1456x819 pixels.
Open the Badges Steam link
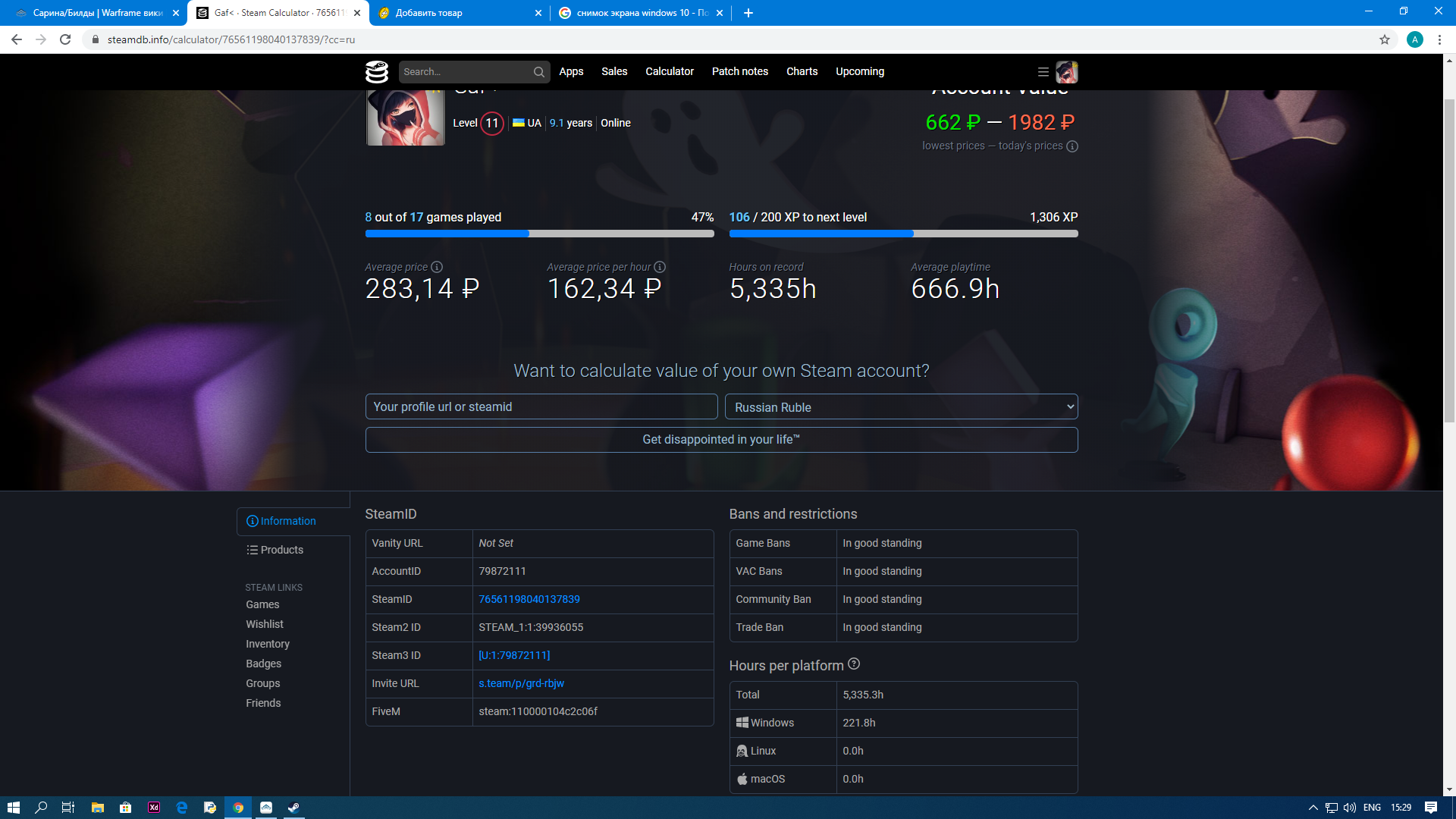click(263, 664)
